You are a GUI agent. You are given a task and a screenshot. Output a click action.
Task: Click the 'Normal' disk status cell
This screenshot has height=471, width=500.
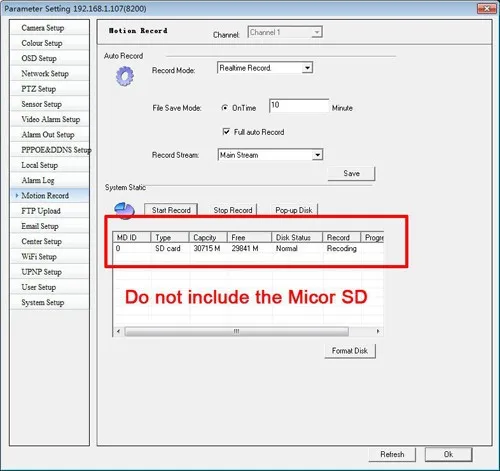coord(287,249)
